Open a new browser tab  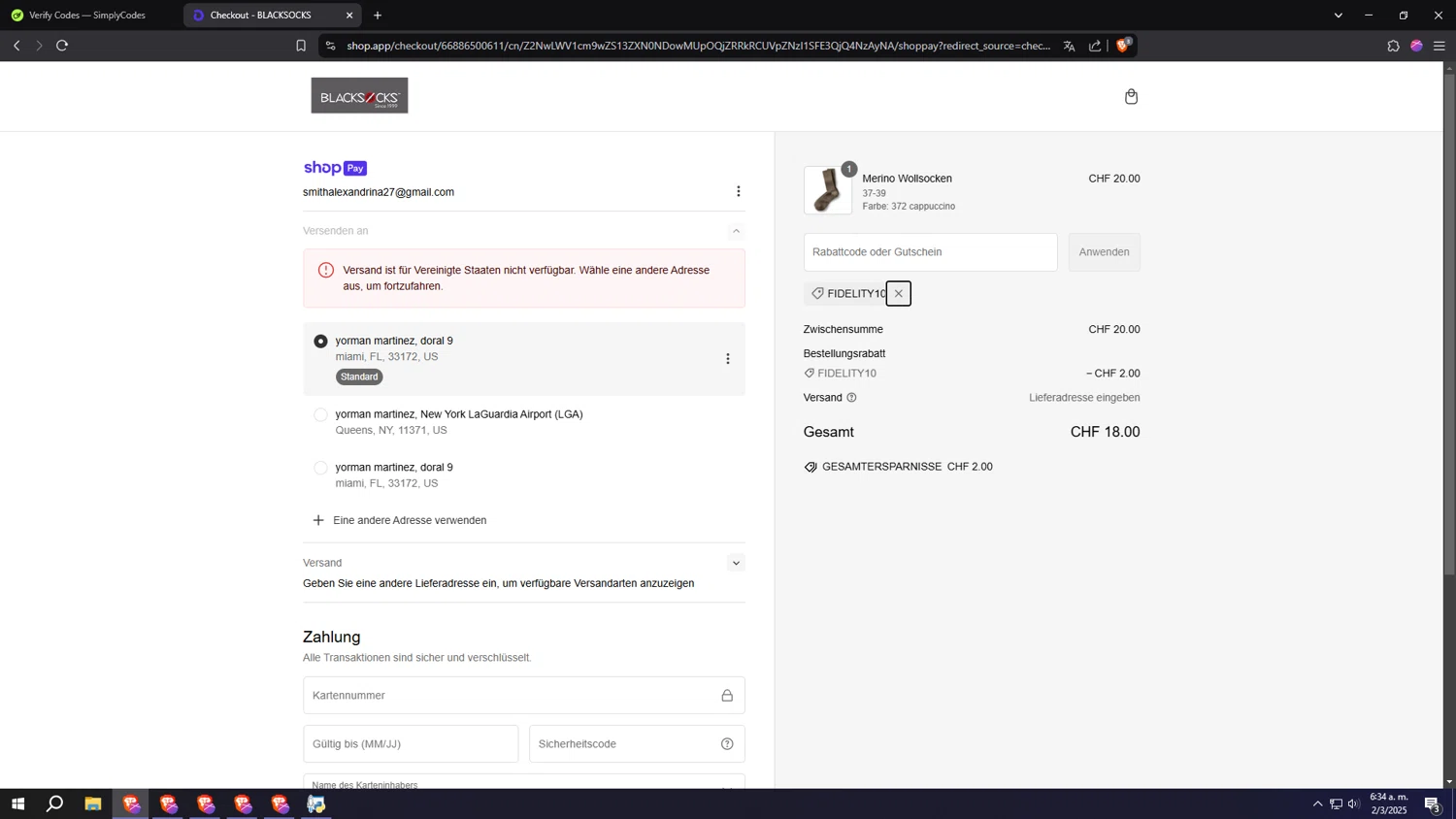tap(378, 16)
